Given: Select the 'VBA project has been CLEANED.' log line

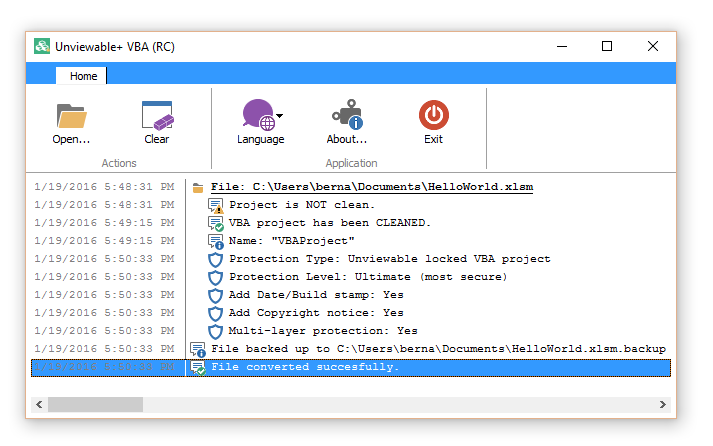Looking at the screenshot, I should pos(329,223).
